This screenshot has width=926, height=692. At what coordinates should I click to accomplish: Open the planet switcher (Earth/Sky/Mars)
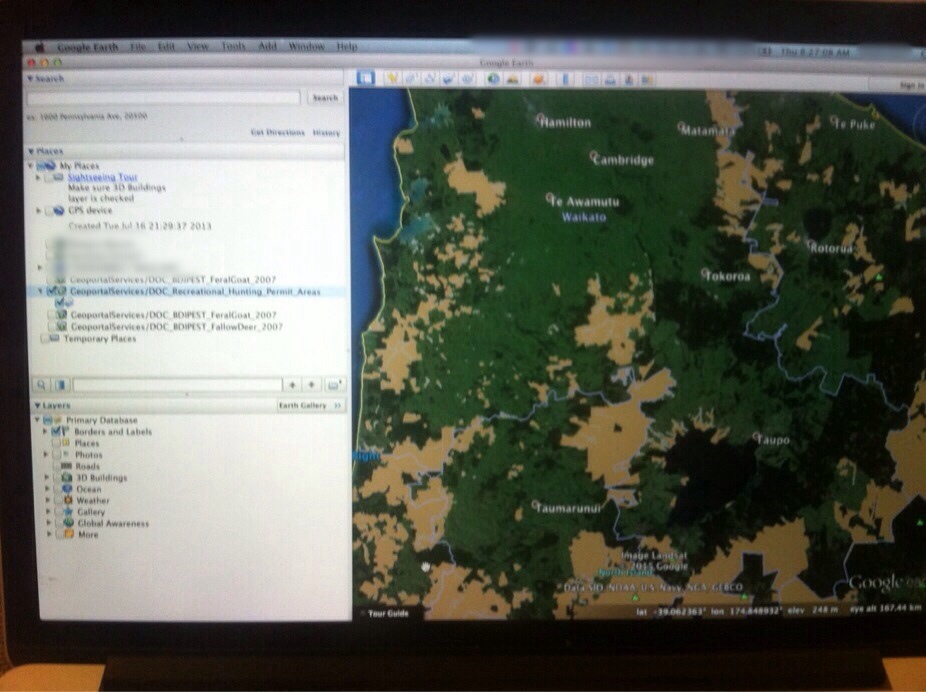pos(538,79)
